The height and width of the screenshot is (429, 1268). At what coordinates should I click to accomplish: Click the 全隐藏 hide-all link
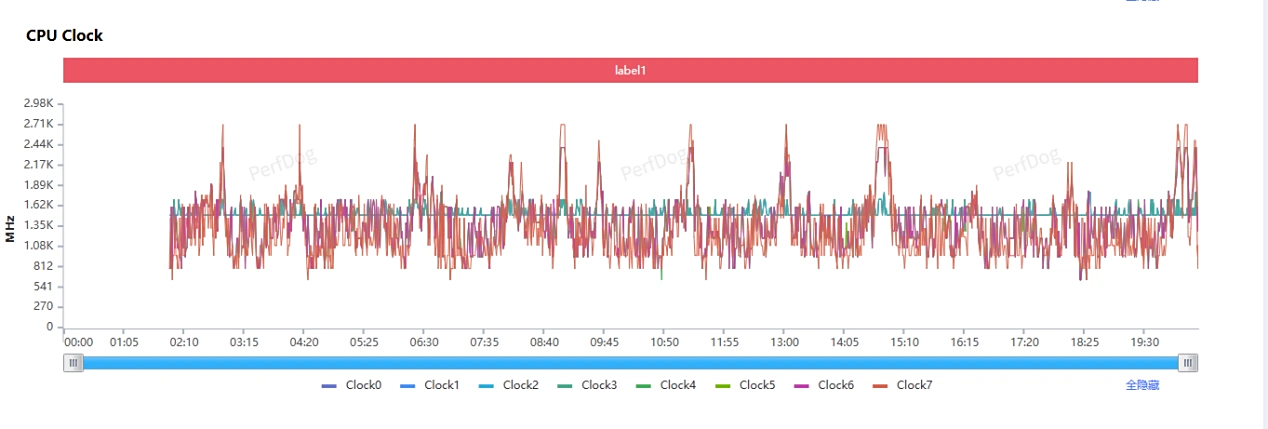[1142, 385]
